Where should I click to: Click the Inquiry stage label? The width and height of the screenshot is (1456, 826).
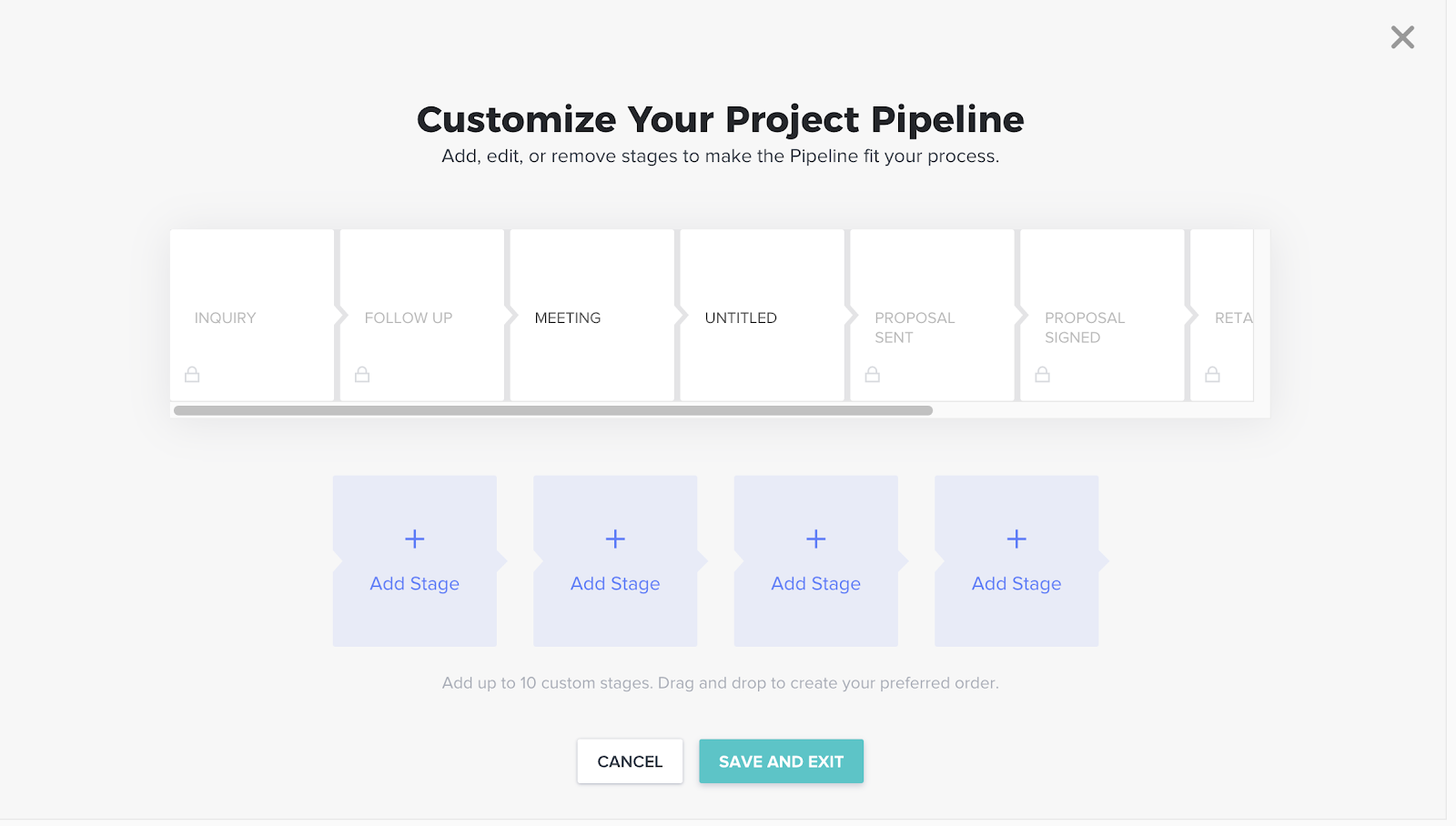225,318
